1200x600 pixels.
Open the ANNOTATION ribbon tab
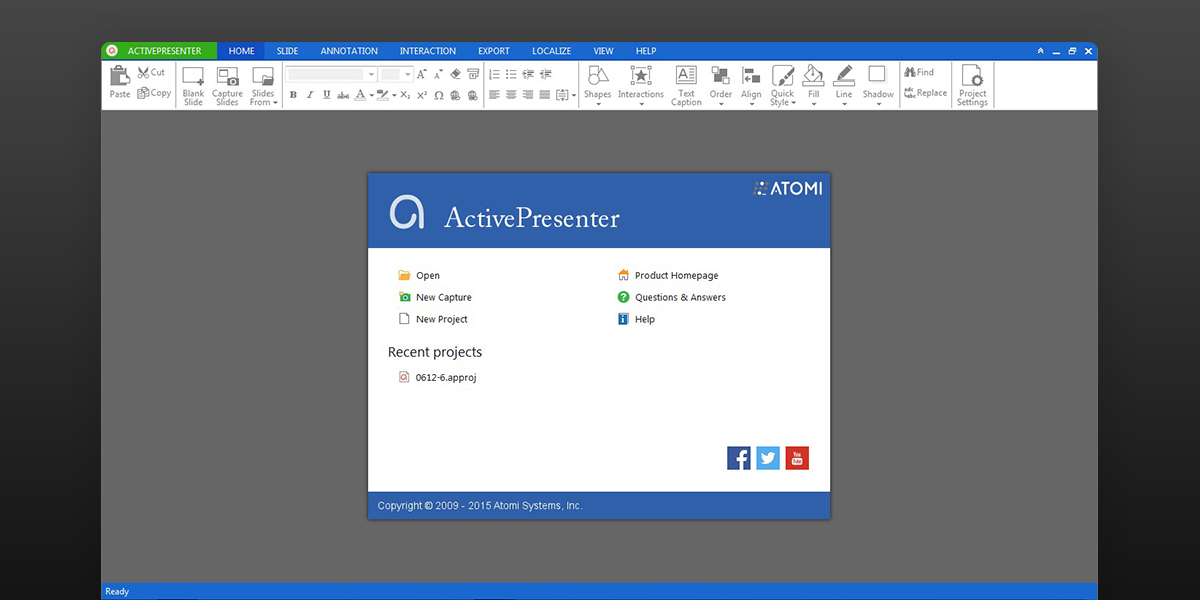[x=349, y=51]
